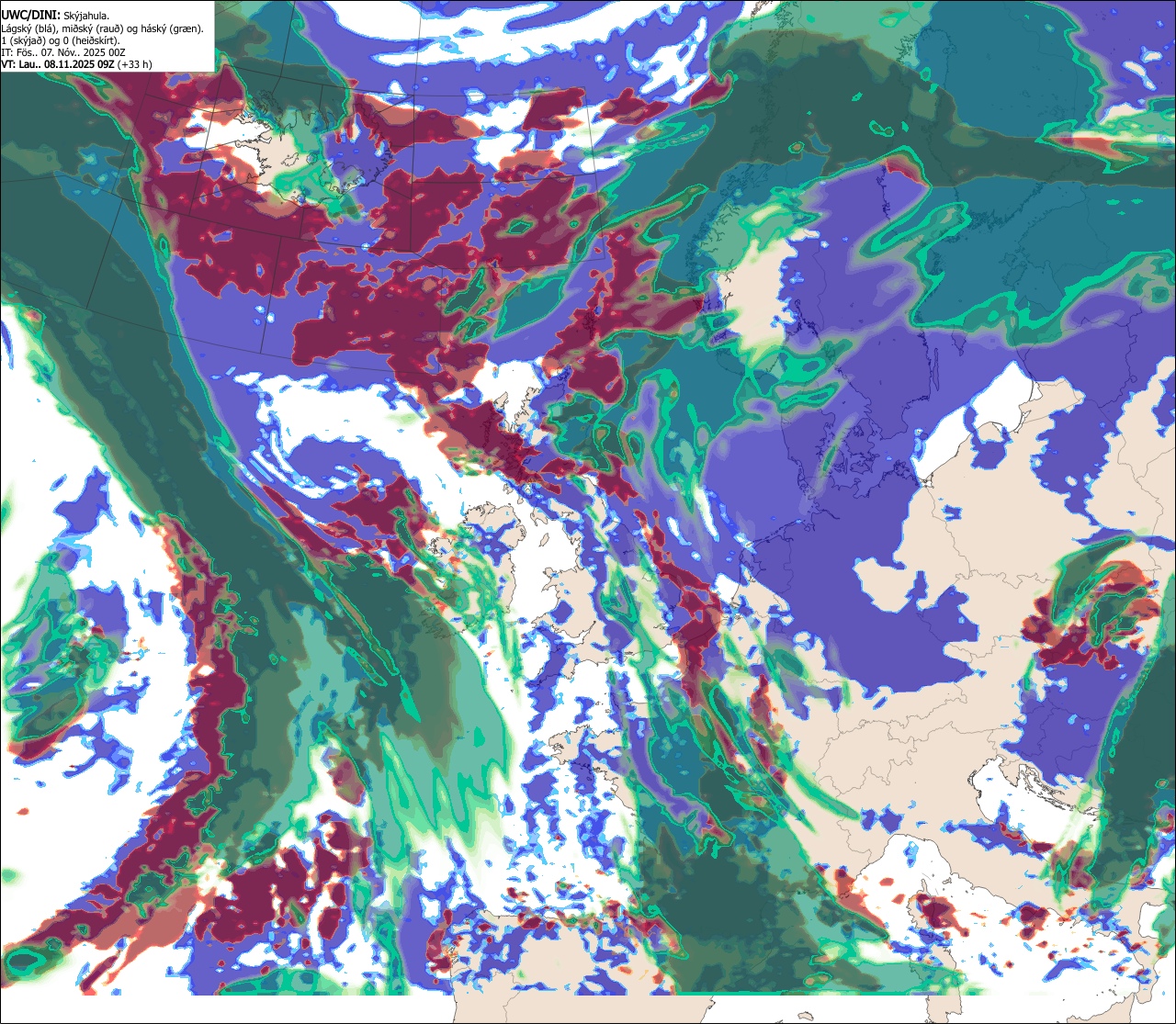
Task: Click the legend text 'Lágský (blá)'
Action: point(28,29)
